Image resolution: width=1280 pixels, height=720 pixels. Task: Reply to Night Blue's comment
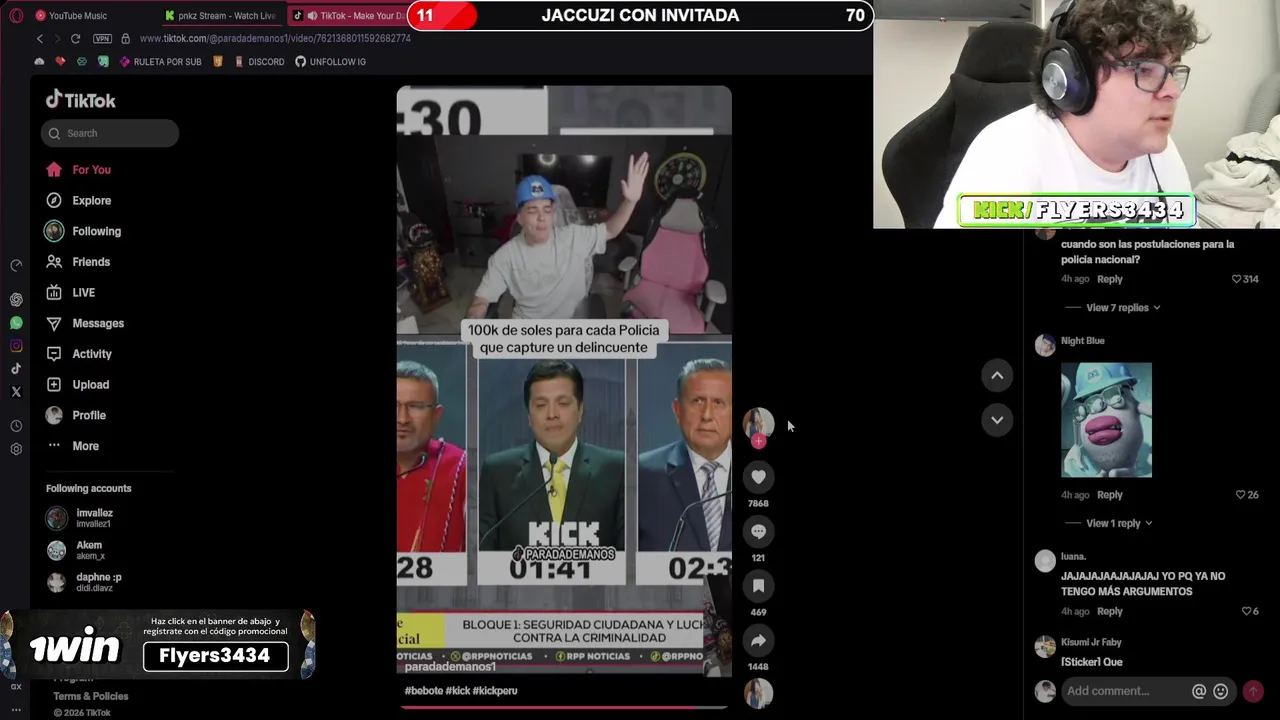pos(1109,495)
